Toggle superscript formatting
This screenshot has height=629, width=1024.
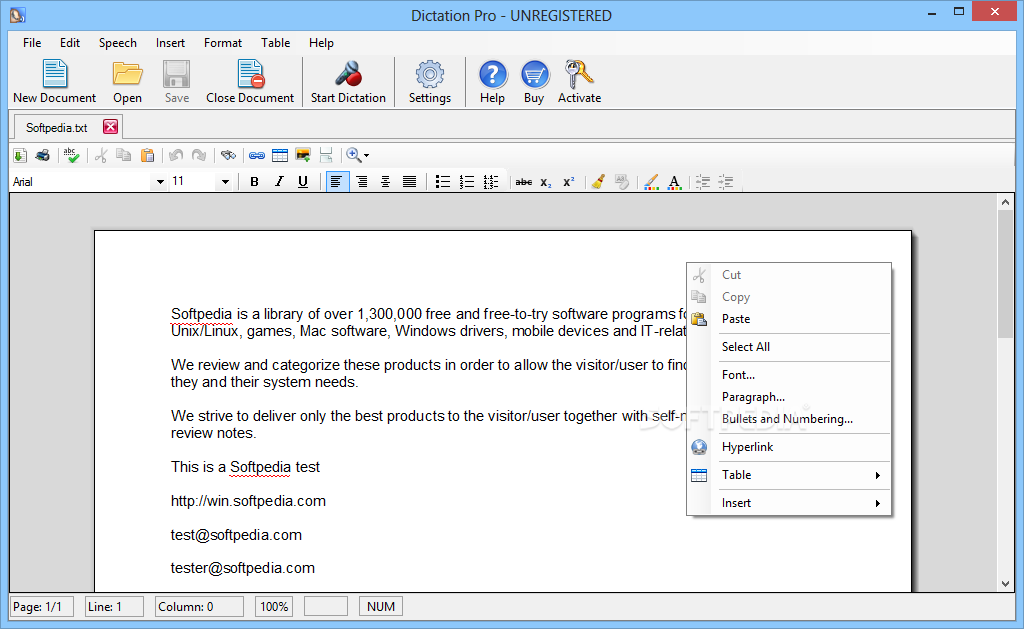[569, 182]
